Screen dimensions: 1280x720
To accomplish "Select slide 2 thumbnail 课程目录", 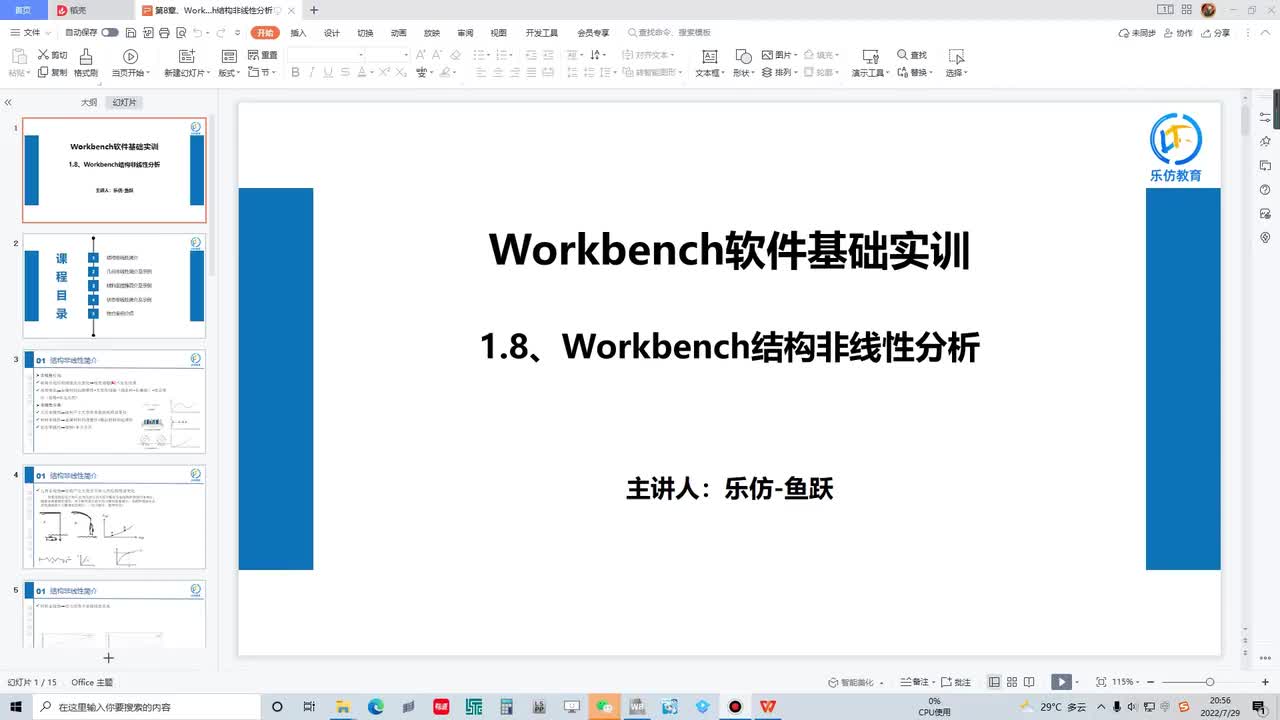I will point(114,286).
